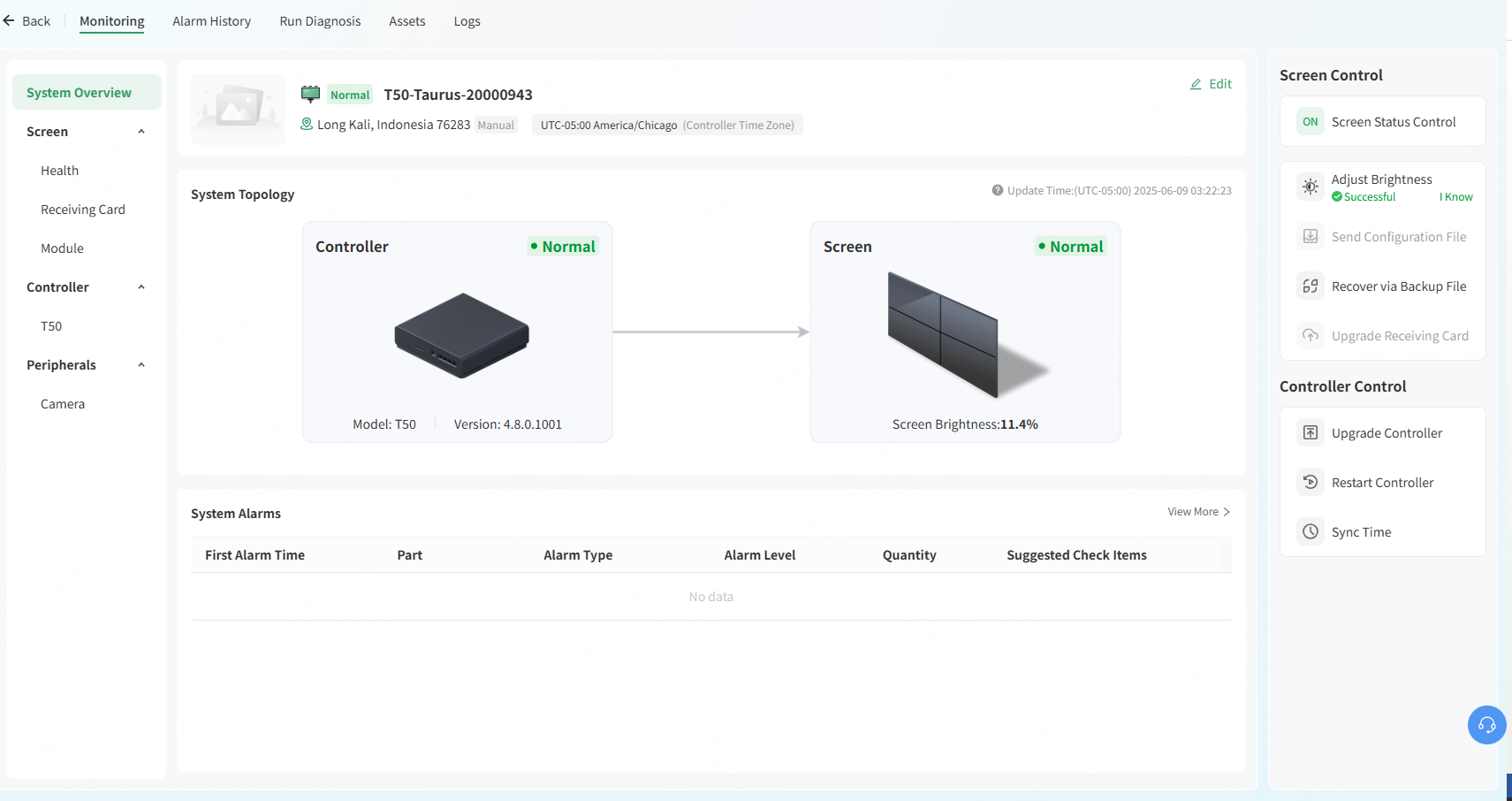Open the Run Diagnosis tab

pyautogui.click(x=320, y=21)
